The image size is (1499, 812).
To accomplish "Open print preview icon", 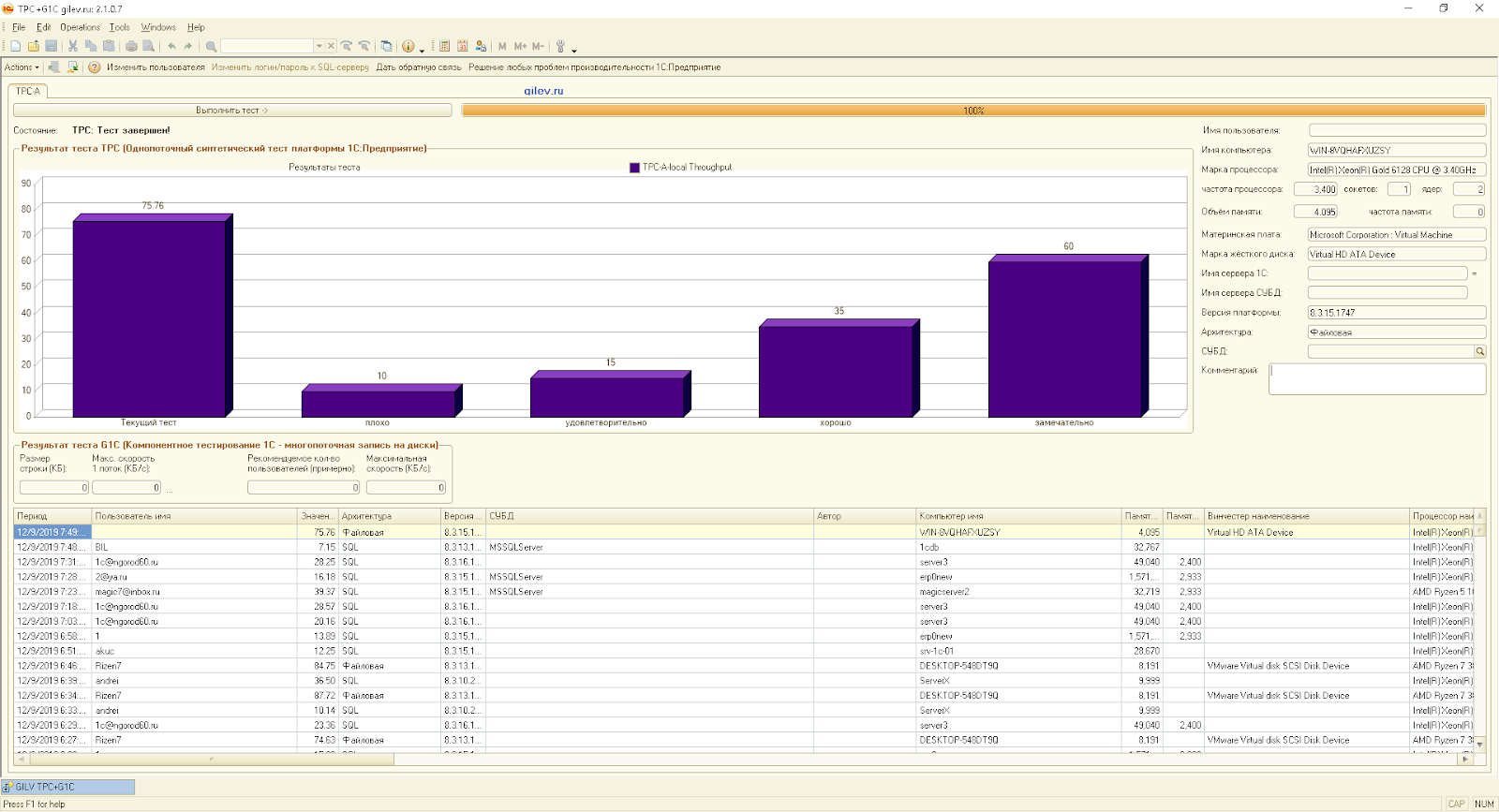I will point(148,46).
